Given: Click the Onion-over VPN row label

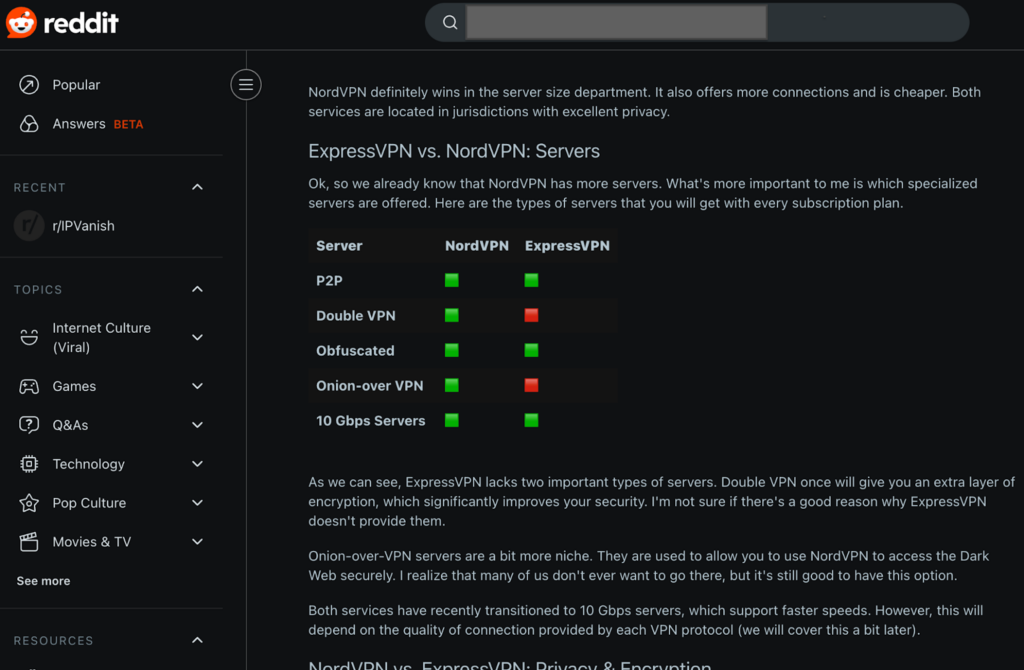Looking at the screenshot, I should click(370, 386).
